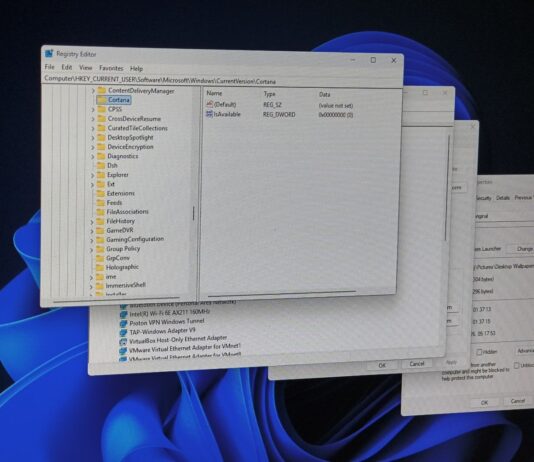Tick the Hidden checkbox in Properties dialog
The height and width of the screenshot is (462, 534).
[x=479, y=352]
